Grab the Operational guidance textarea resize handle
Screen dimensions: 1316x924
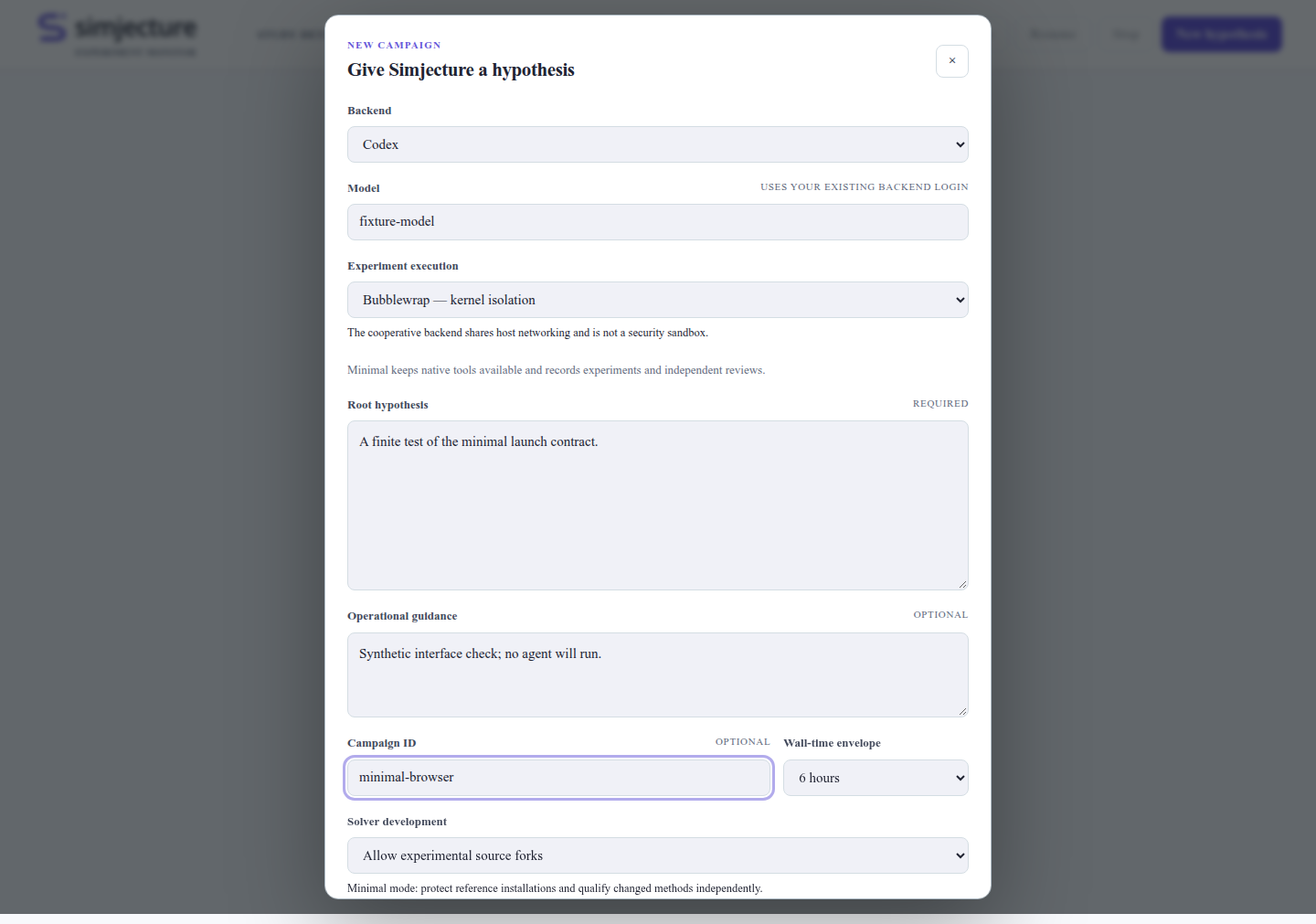tap(962, 711)
